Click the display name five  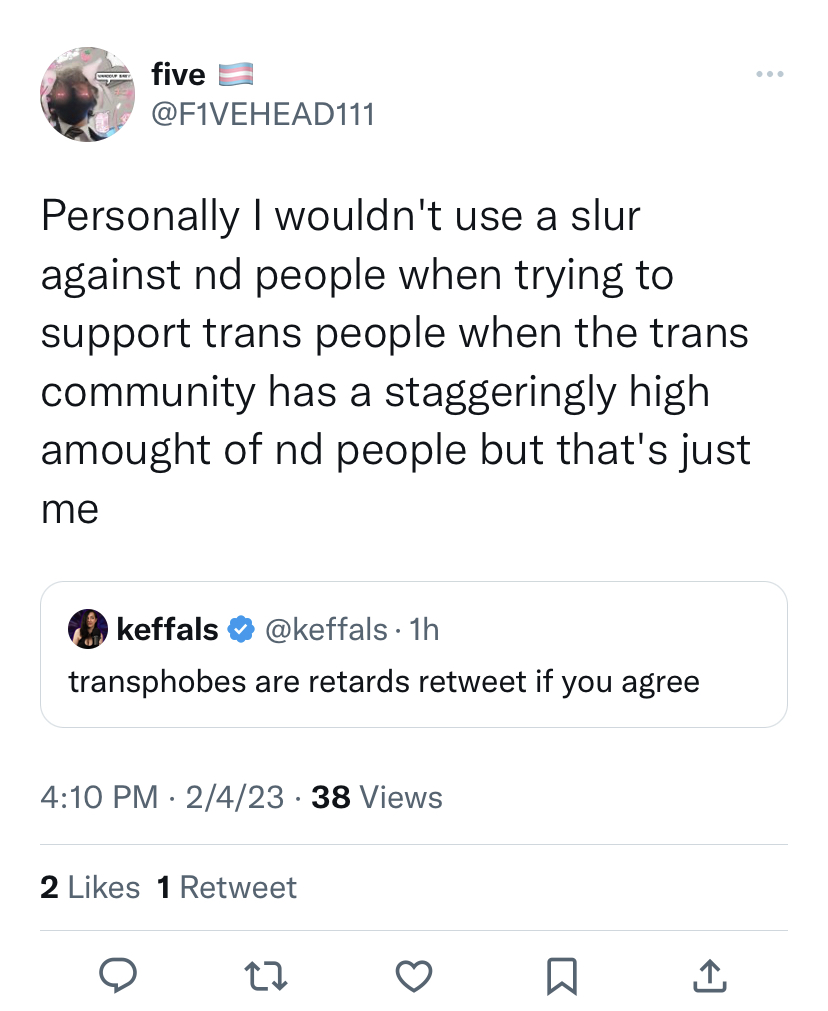click(179, 74)
